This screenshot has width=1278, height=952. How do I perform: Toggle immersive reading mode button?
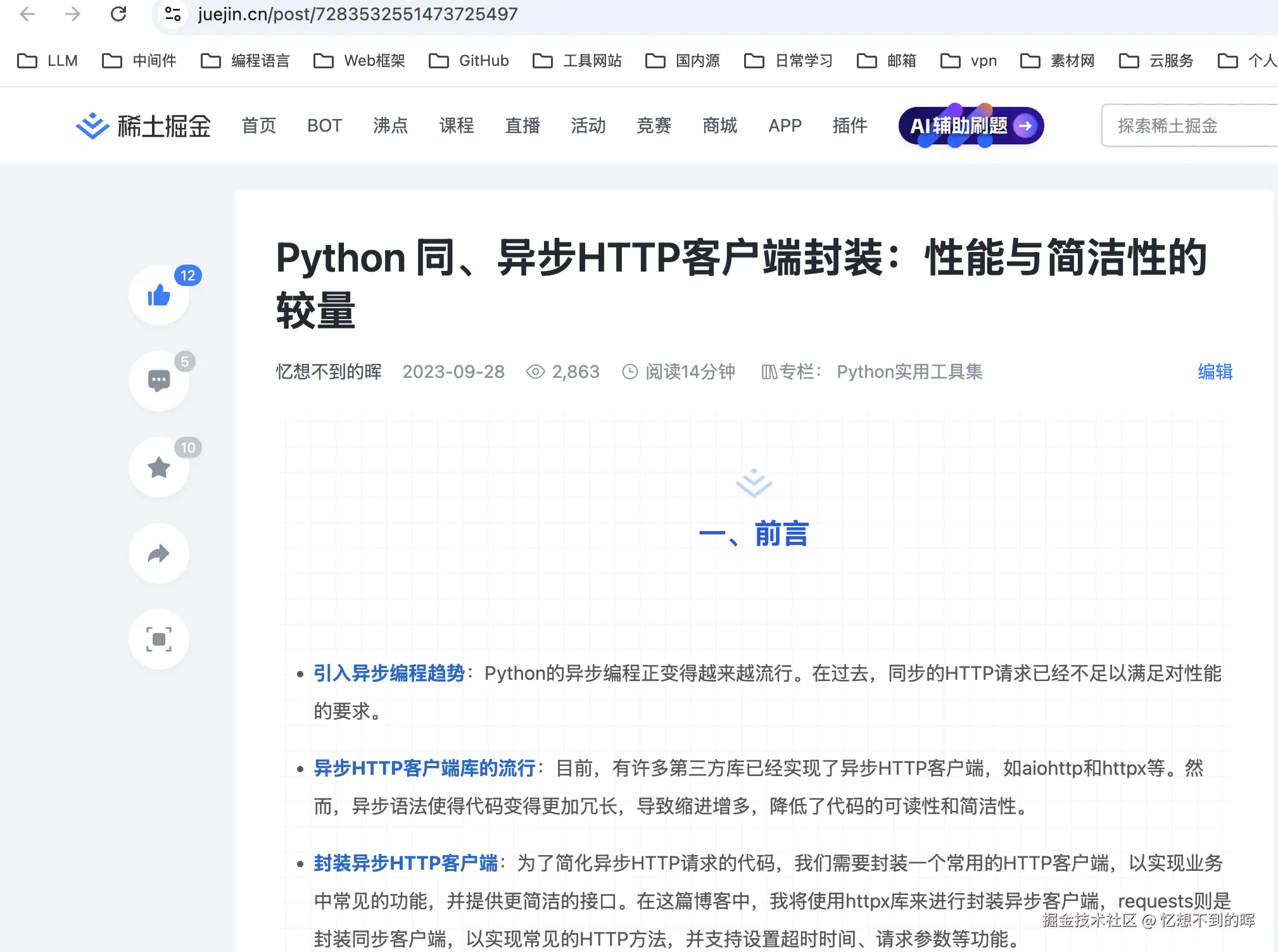tap(159, 639)
